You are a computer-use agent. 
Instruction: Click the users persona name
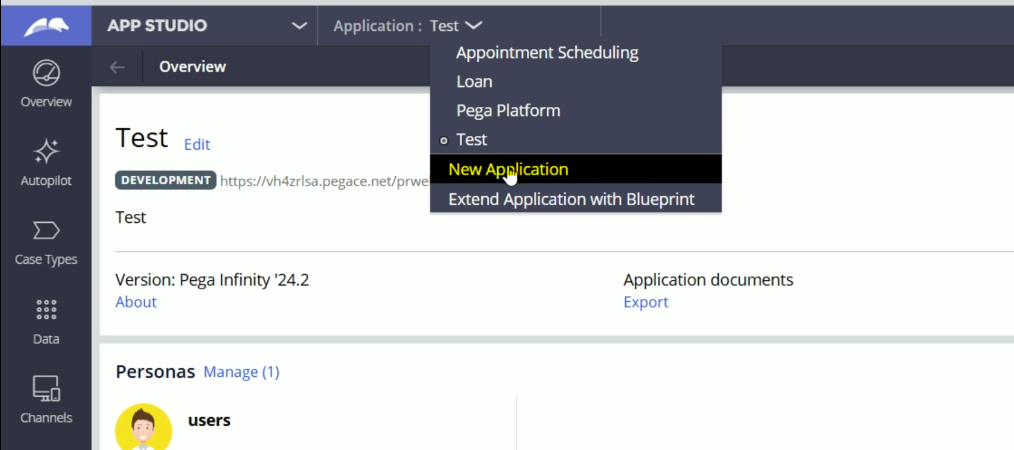click(209, 420)
